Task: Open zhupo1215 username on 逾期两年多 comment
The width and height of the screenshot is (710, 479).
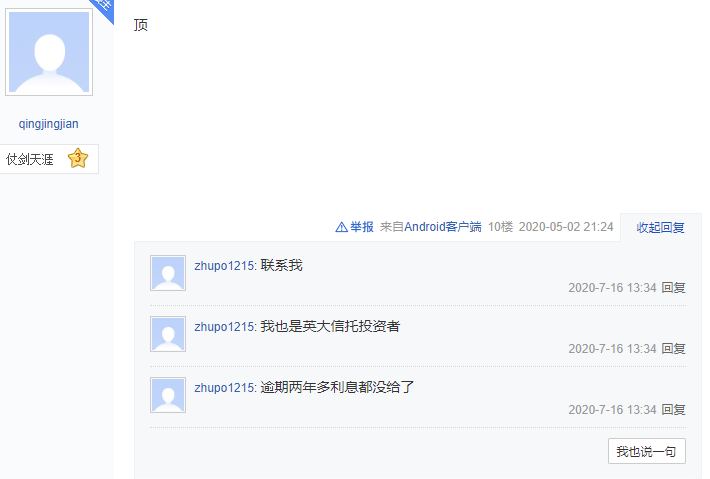Action: (x=225, y=388)
